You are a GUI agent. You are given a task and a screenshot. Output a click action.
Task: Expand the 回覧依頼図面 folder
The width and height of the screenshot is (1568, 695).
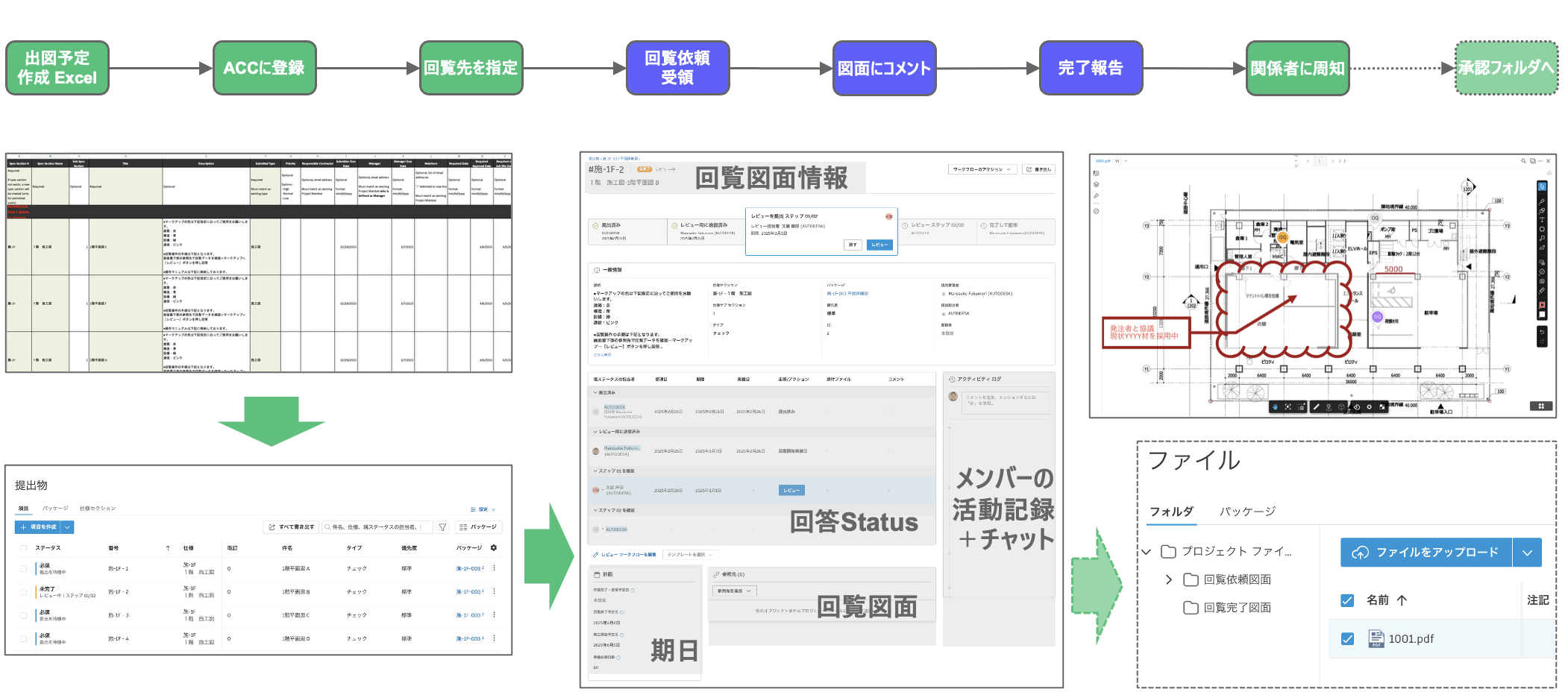coord(1169,579)
